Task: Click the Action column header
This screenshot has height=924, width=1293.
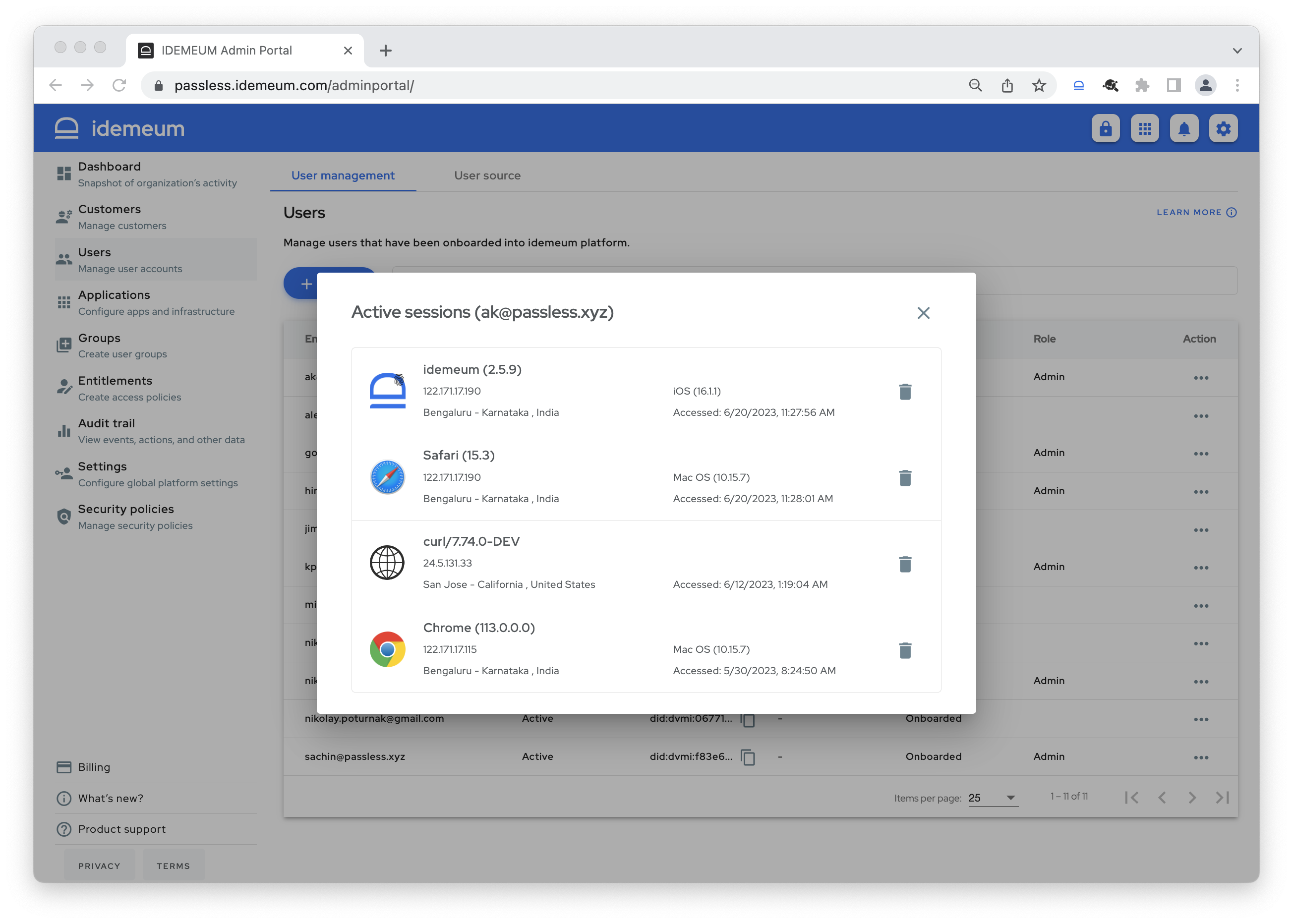Action: click(1199, 339)
